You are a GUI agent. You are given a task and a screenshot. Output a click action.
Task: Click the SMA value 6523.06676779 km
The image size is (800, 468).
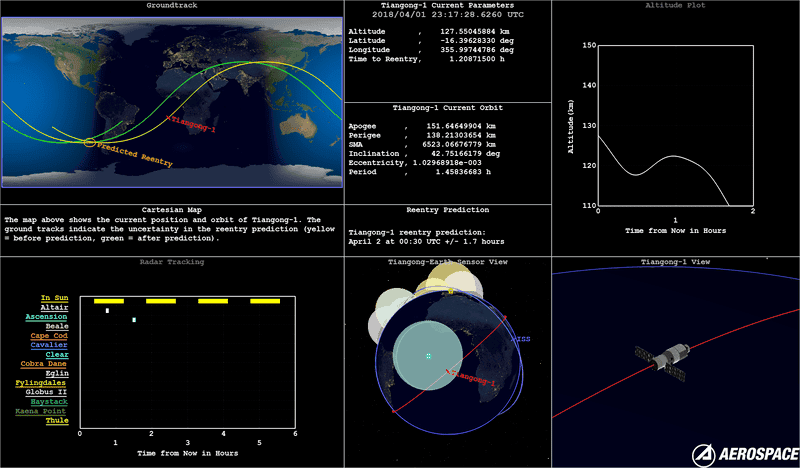pos(459,144)
